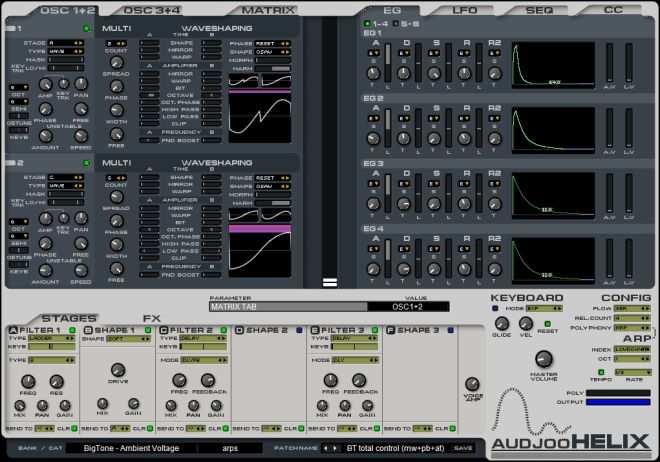
Task: Click the Filter 2 Feedback knob
Action: point(207,379)
